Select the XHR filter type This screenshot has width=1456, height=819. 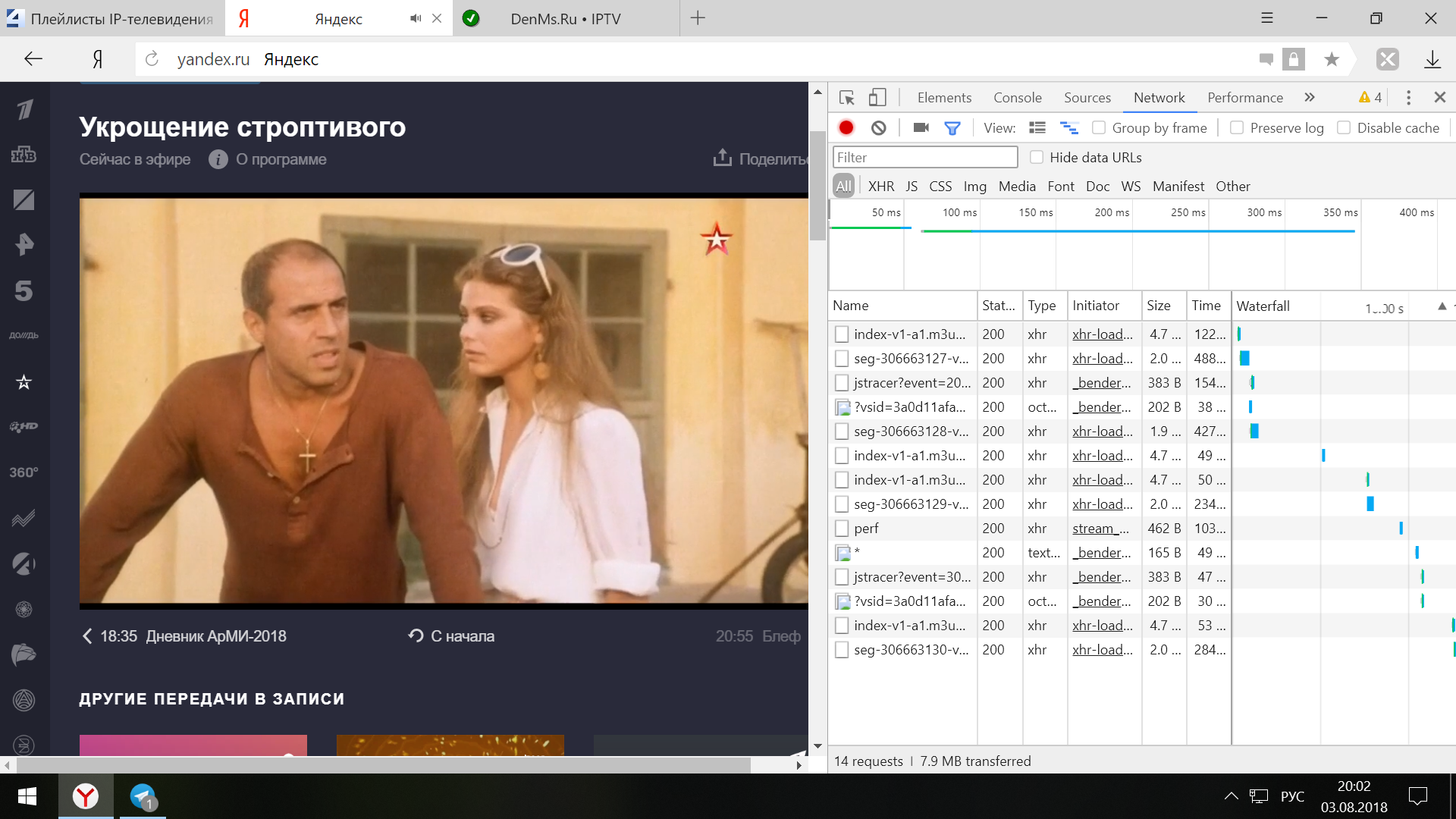coord(880,187)
